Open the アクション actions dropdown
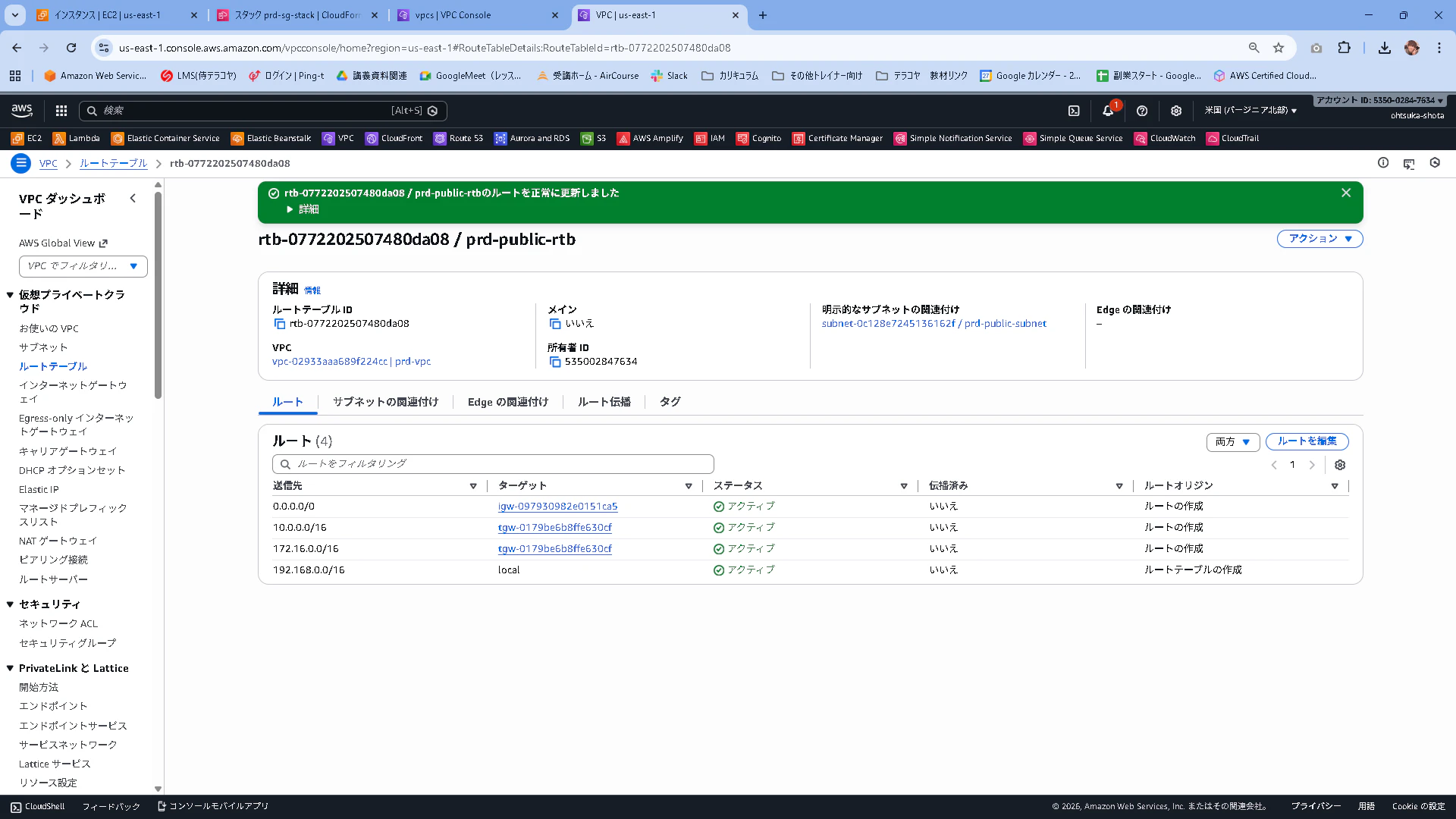This screenshot has height=819, width=1456. [1319, 239]
